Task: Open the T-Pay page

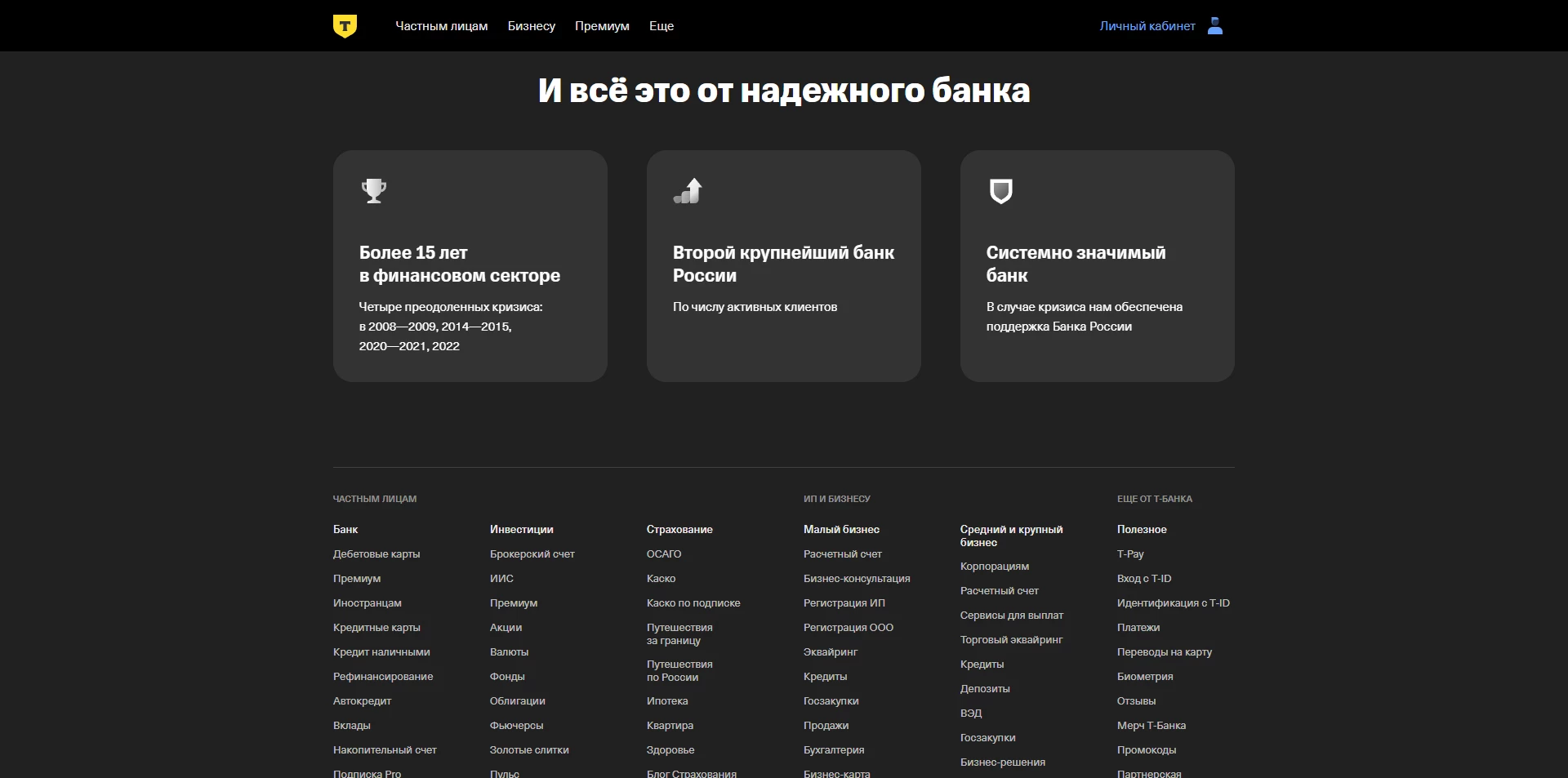Action: (1130, 554)
